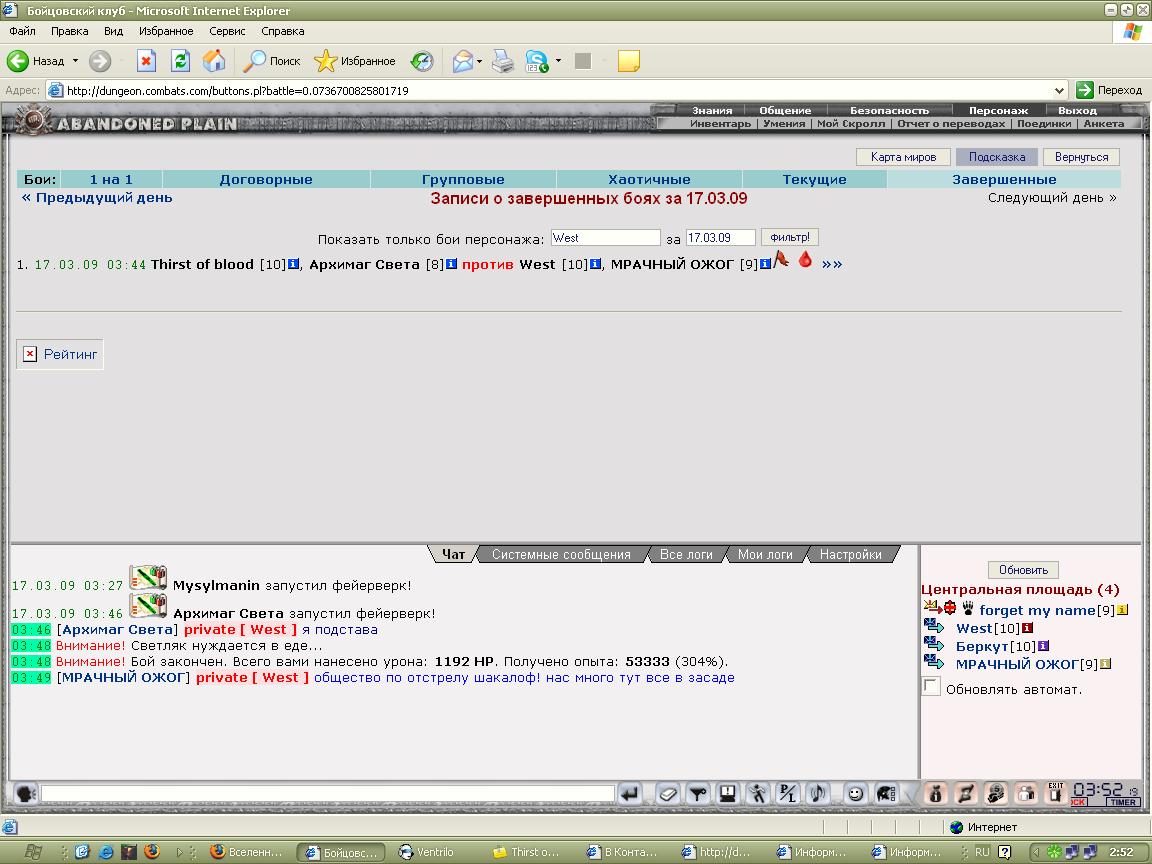Screen dimensions: 1152x864
Task: Click the character name filter field
Action: point(605,238)
